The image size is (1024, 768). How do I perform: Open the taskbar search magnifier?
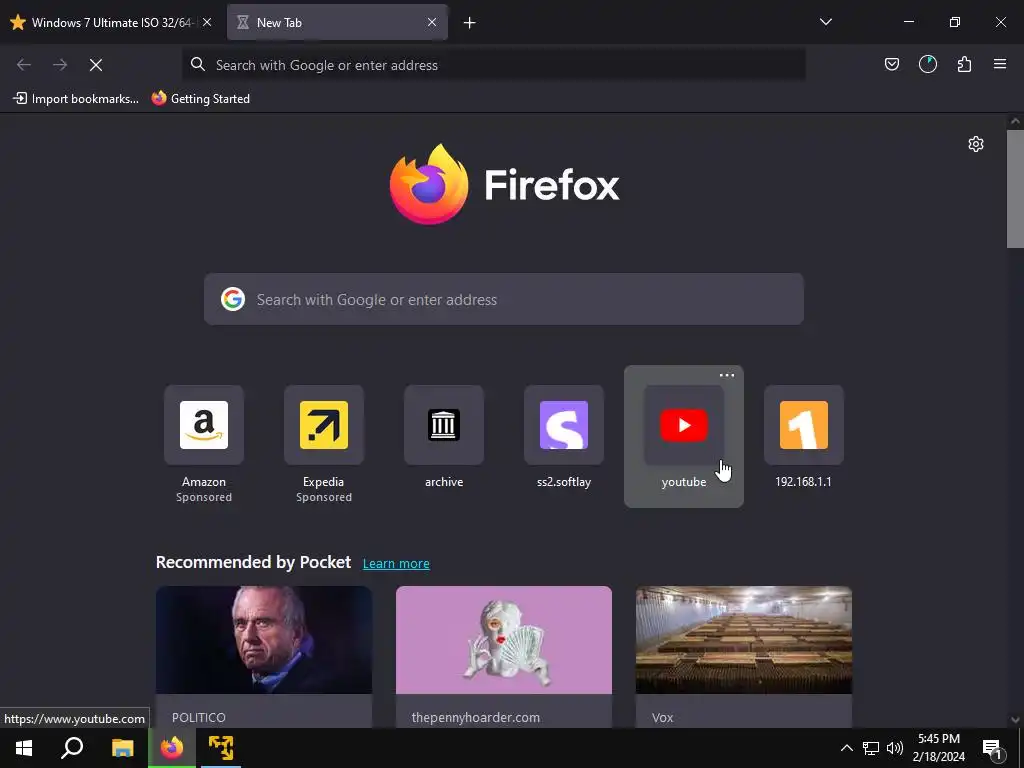pyautogui.click(x=72, y=748)
